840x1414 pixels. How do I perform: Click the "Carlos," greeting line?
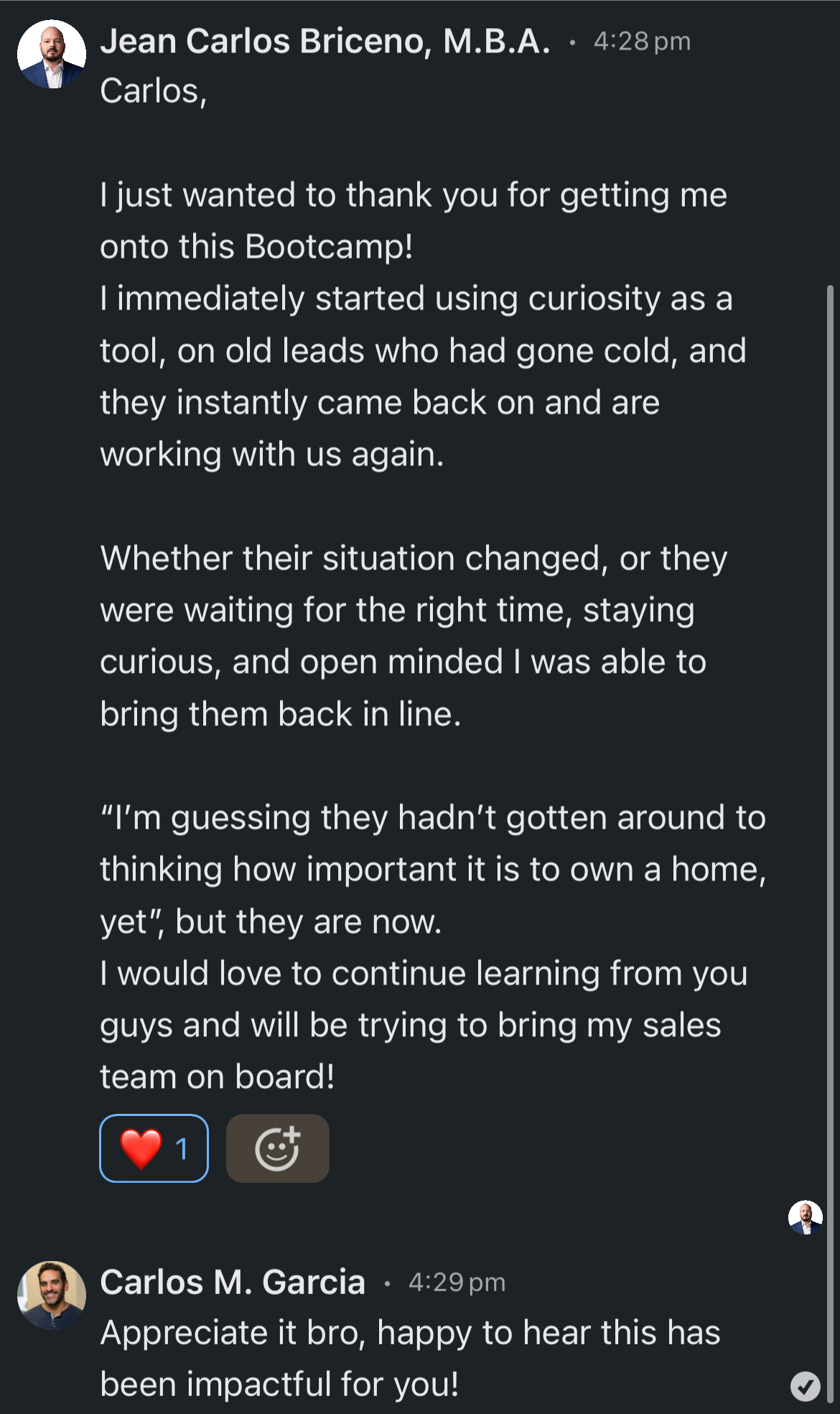click(x=154, y=91)
